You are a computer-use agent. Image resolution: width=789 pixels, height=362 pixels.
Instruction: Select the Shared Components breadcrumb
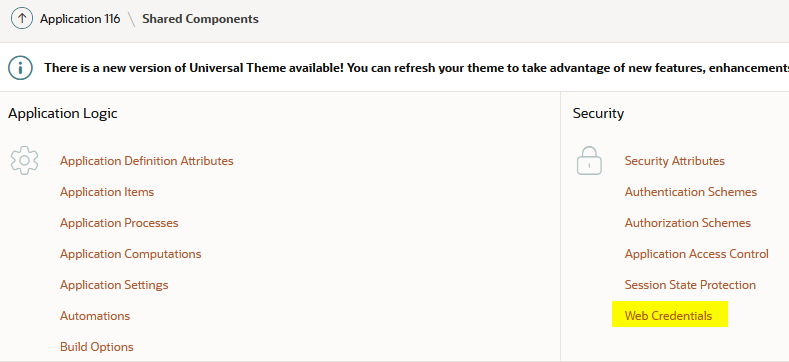coord(200,19)
